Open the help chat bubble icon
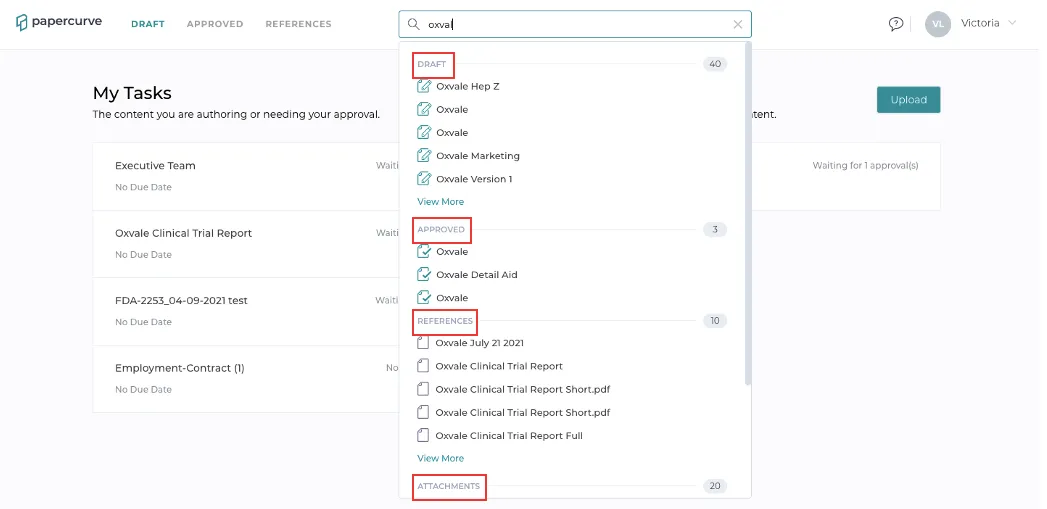Image resolution: width=1047 pixels, height=509 pixels. (895, 23)
